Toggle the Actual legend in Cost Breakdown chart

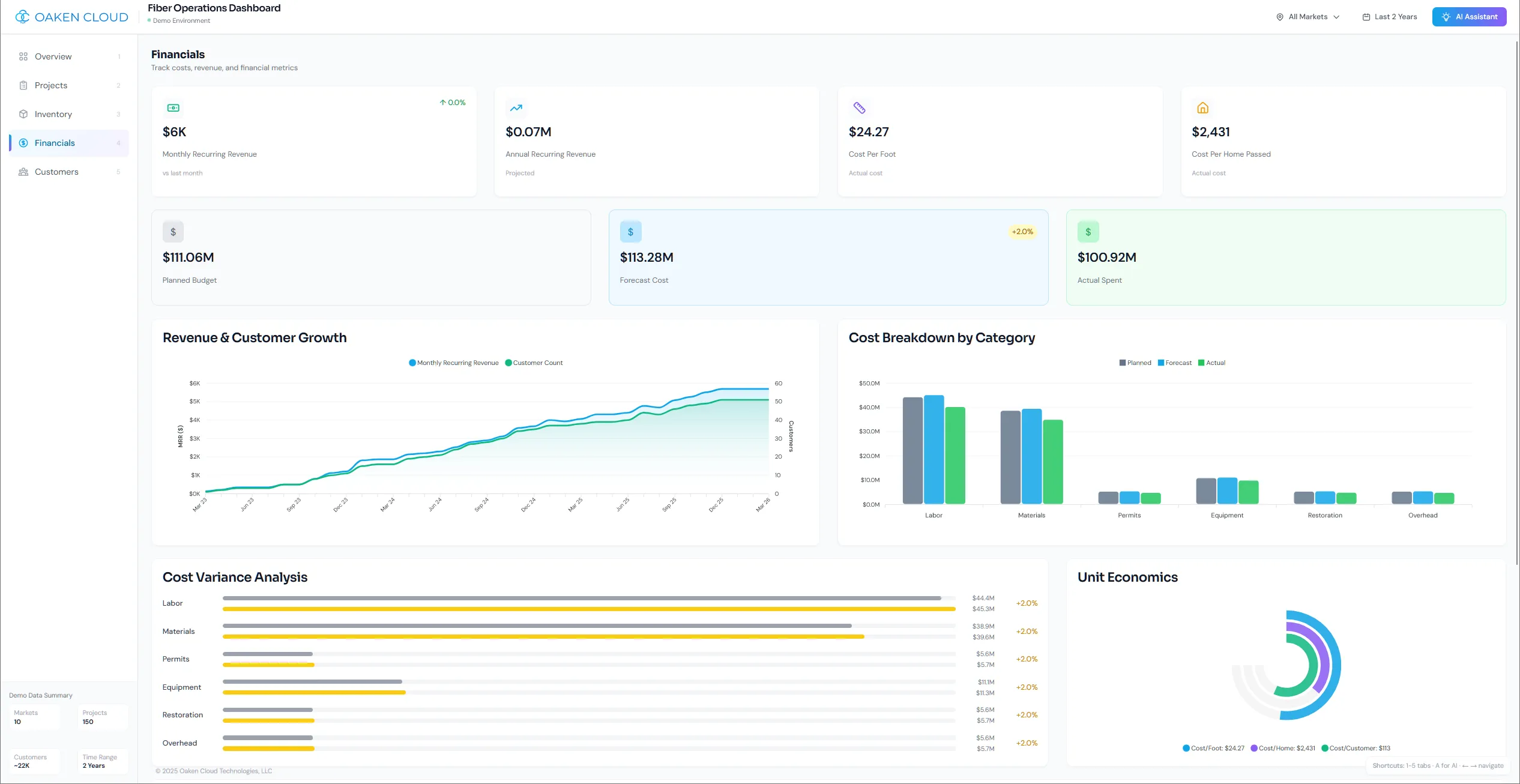pos(1212,363)
